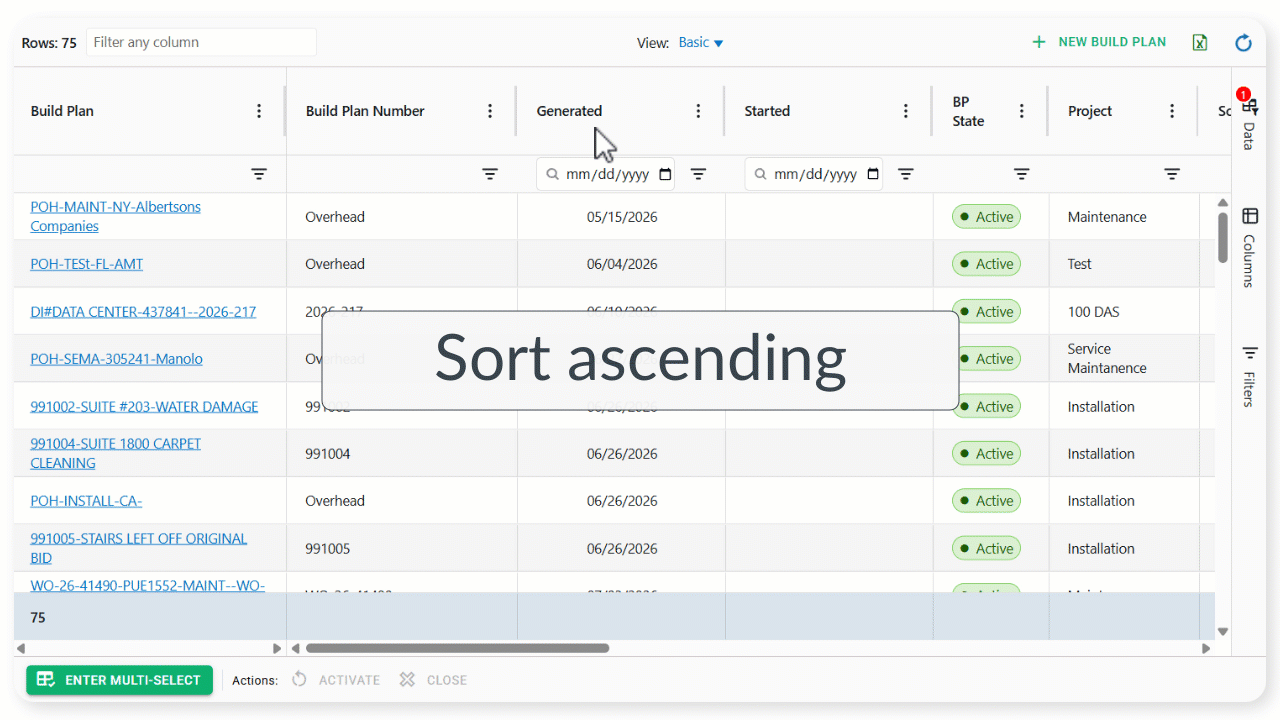
Task: Click the BP State filter icon
Action: click(1022, 174)
